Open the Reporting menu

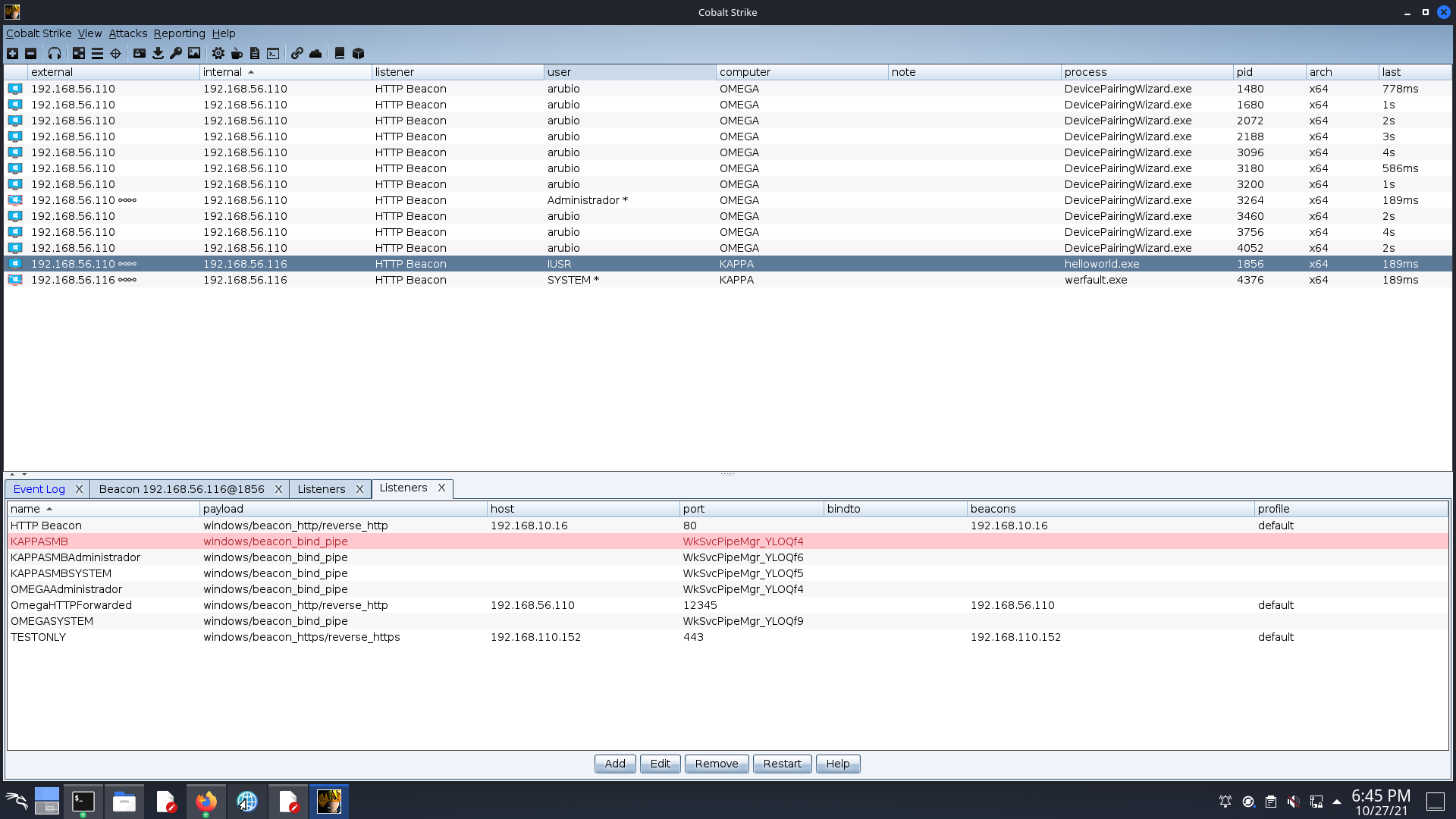point(180,33)
